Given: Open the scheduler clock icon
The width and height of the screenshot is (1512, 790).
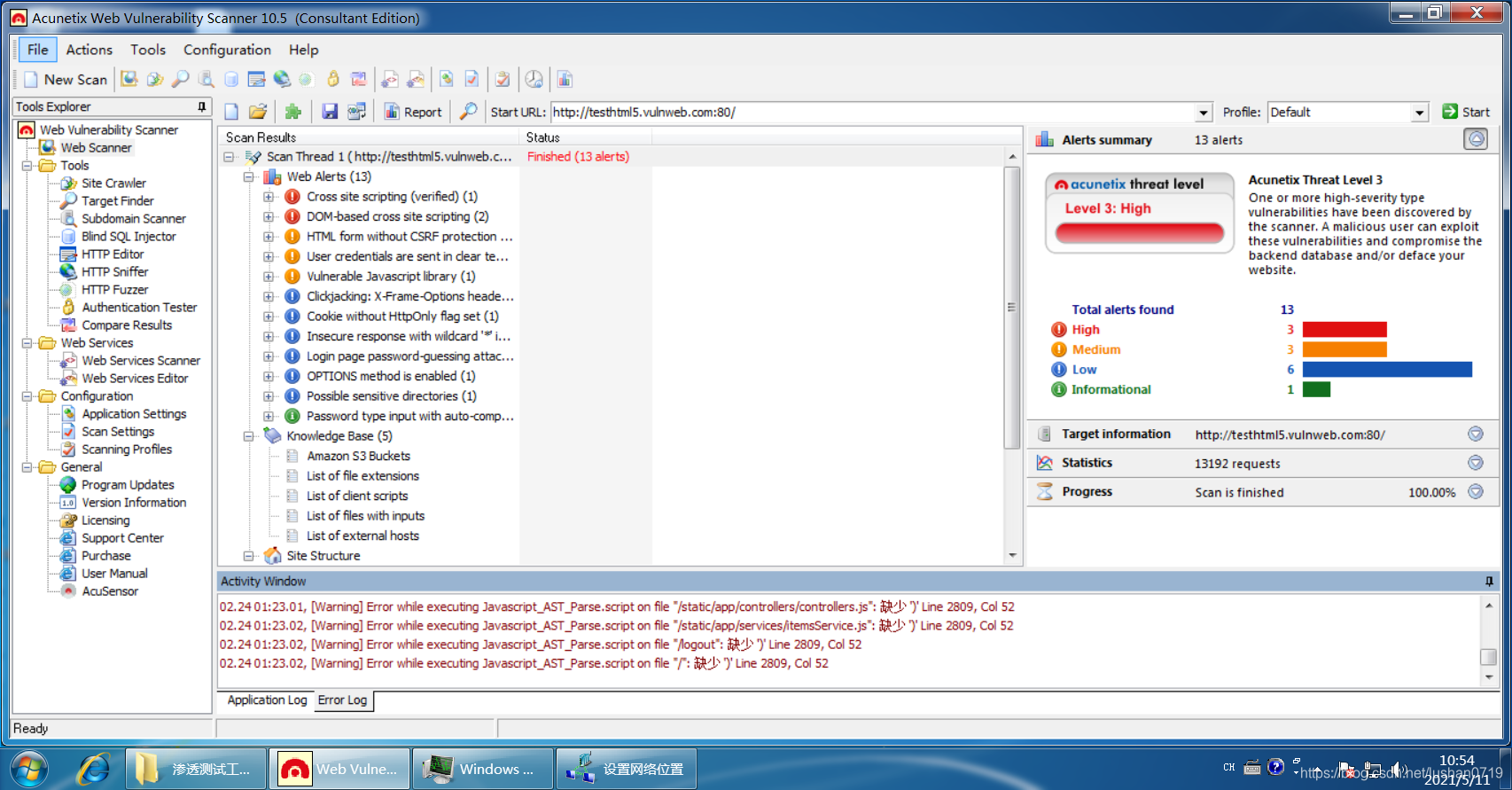Looking at the screenshot, I should click(534, 80).
